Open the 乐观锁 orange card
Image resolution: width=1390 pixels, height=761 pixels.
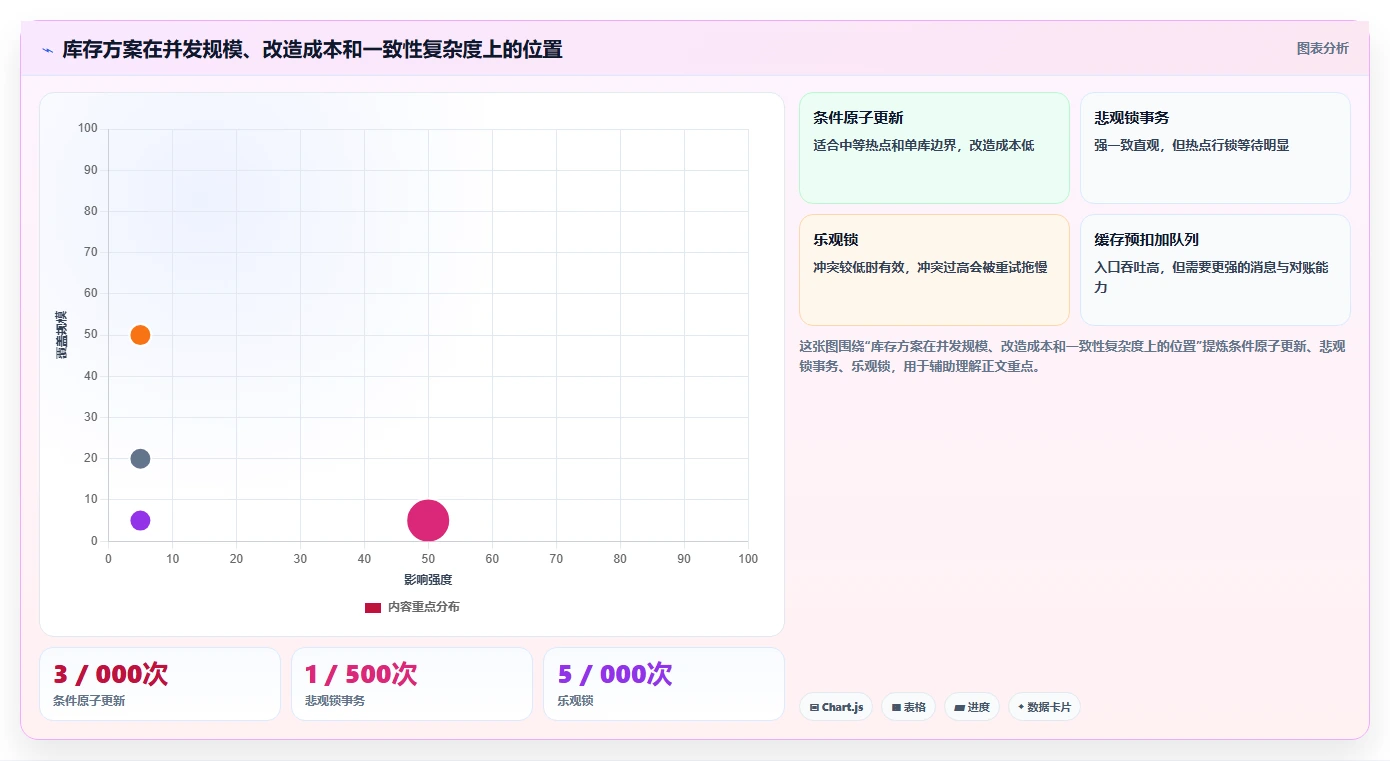934,270
